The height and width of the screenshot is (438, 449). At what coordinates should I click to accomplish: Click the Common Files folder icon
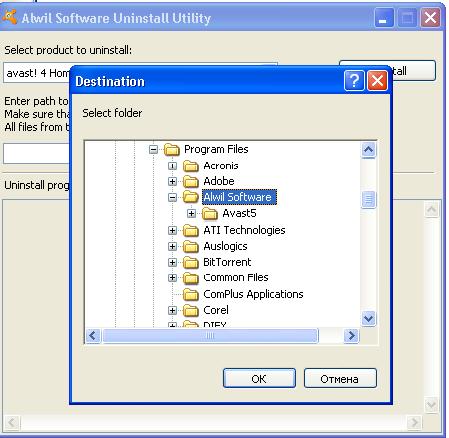(x=191, y=278)
